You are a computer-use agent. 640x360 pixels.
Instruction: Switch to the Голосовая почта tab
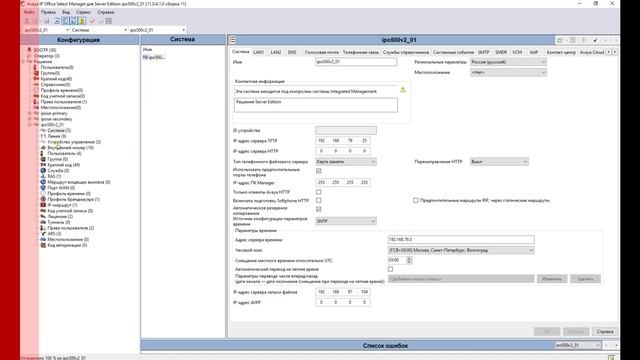(x=322, y=52)
